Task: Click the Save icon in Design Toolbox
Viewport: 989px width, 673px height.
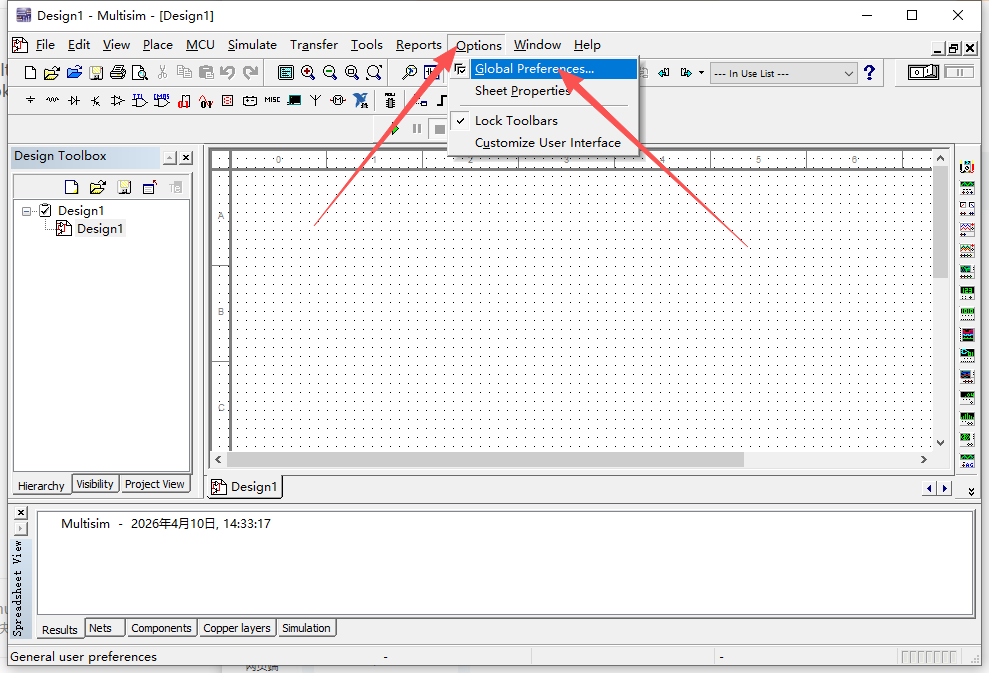Action: [123, 187]
